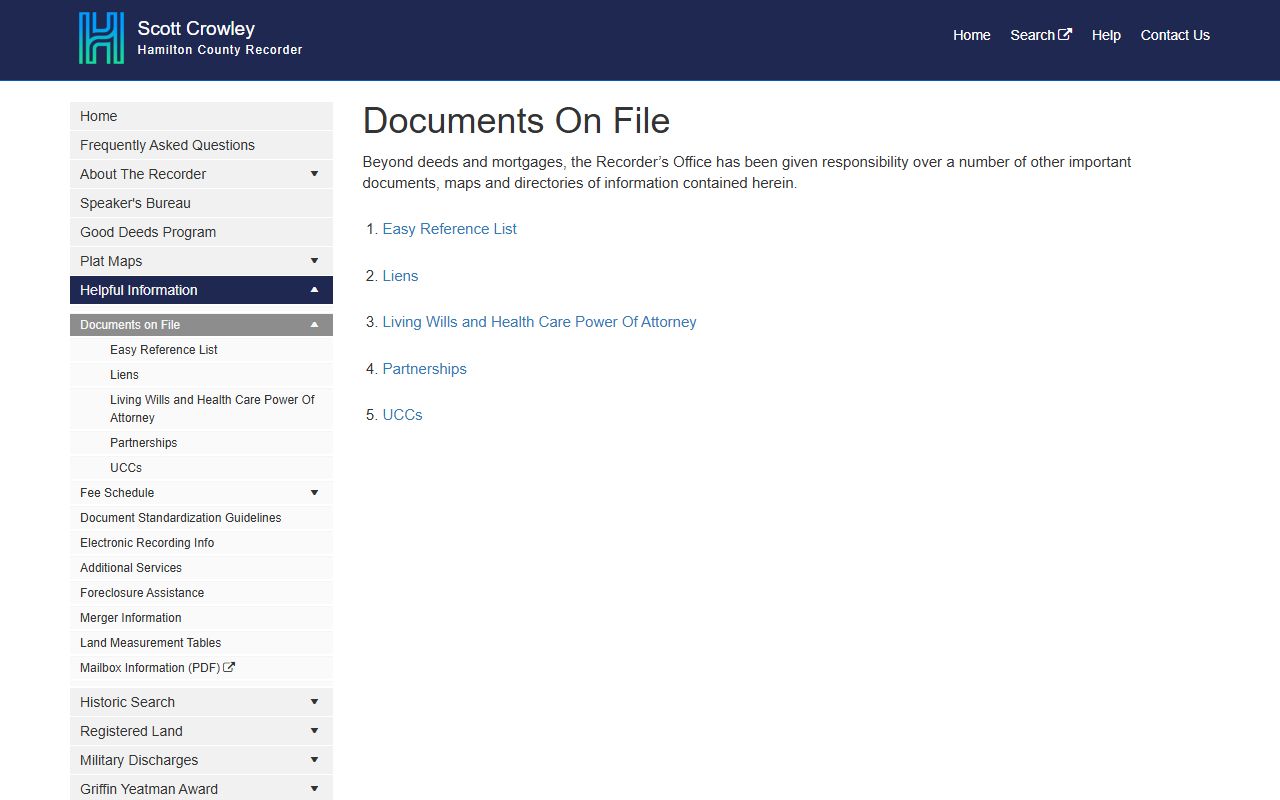The width and height of the screenshot is (1280, 800).
Task: Expand the Fee Schedule arrow
Action: 314,493
